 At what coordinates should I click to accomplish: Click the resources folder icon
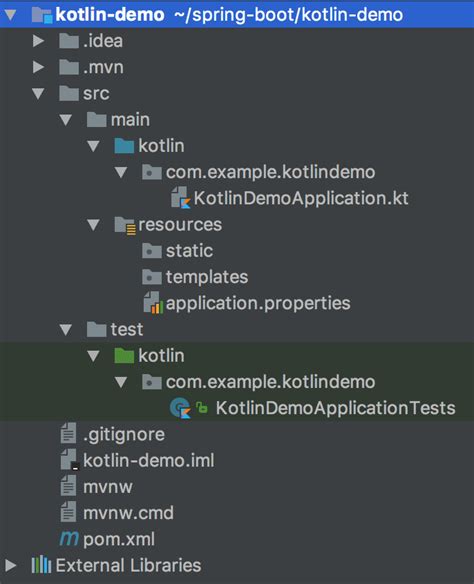(x=125, y=225)
